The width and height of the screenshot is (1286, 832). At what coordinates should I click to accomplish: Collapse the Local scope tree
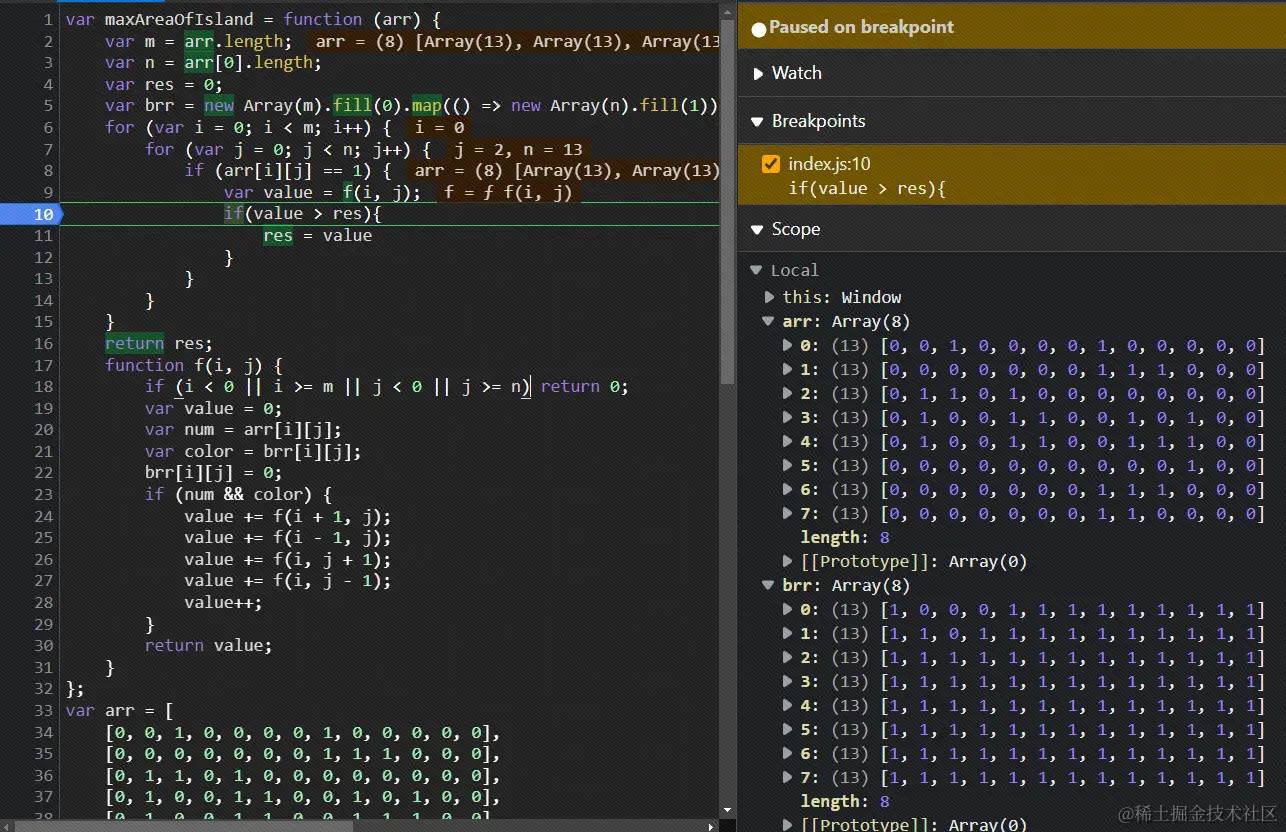pyautogui.click(x=756, y=270)
